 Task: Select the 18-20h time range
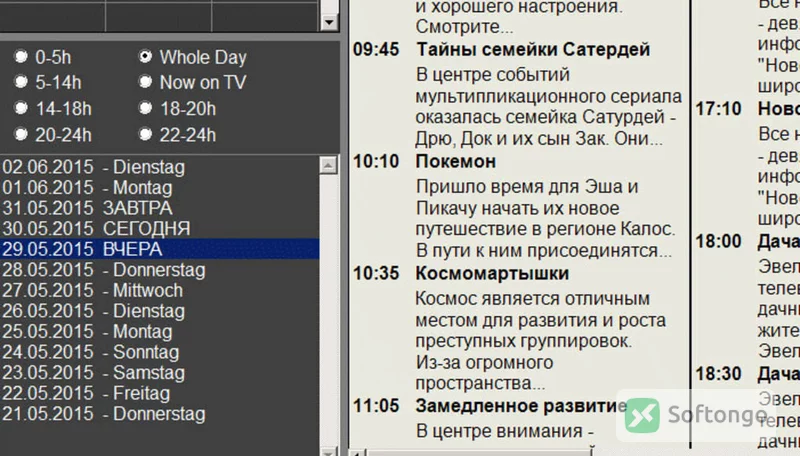tap(146, 108)
